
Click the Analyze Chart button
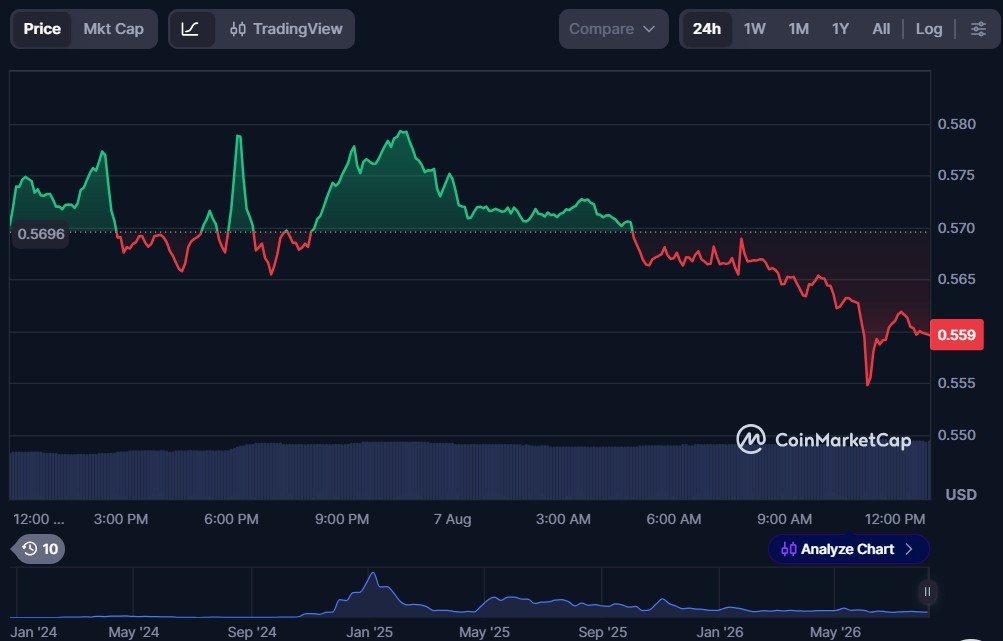pos(848,549)
